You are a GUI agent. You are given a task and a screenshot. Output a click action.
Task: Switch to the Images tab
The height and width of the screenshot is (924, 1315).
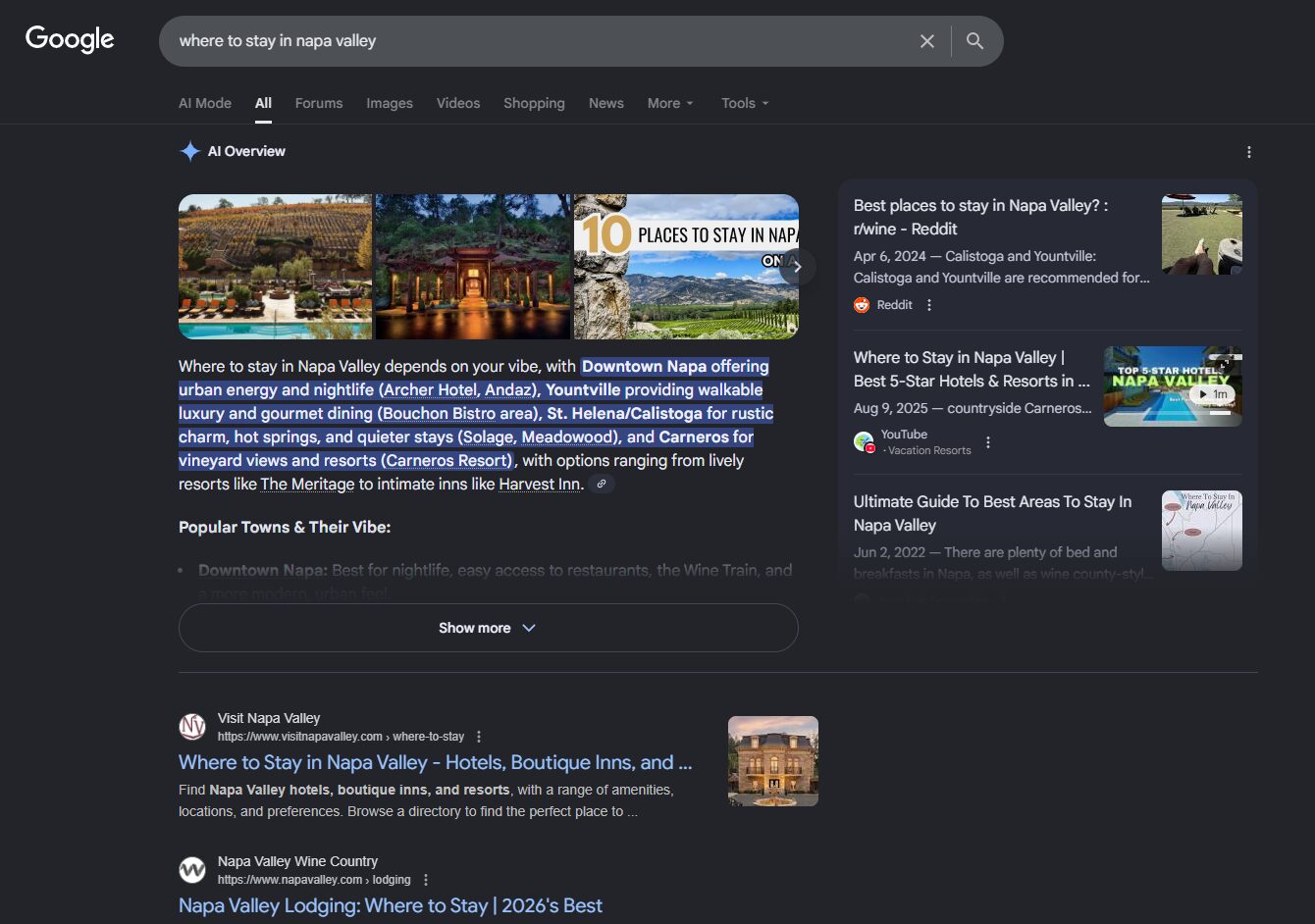point(389,103)
